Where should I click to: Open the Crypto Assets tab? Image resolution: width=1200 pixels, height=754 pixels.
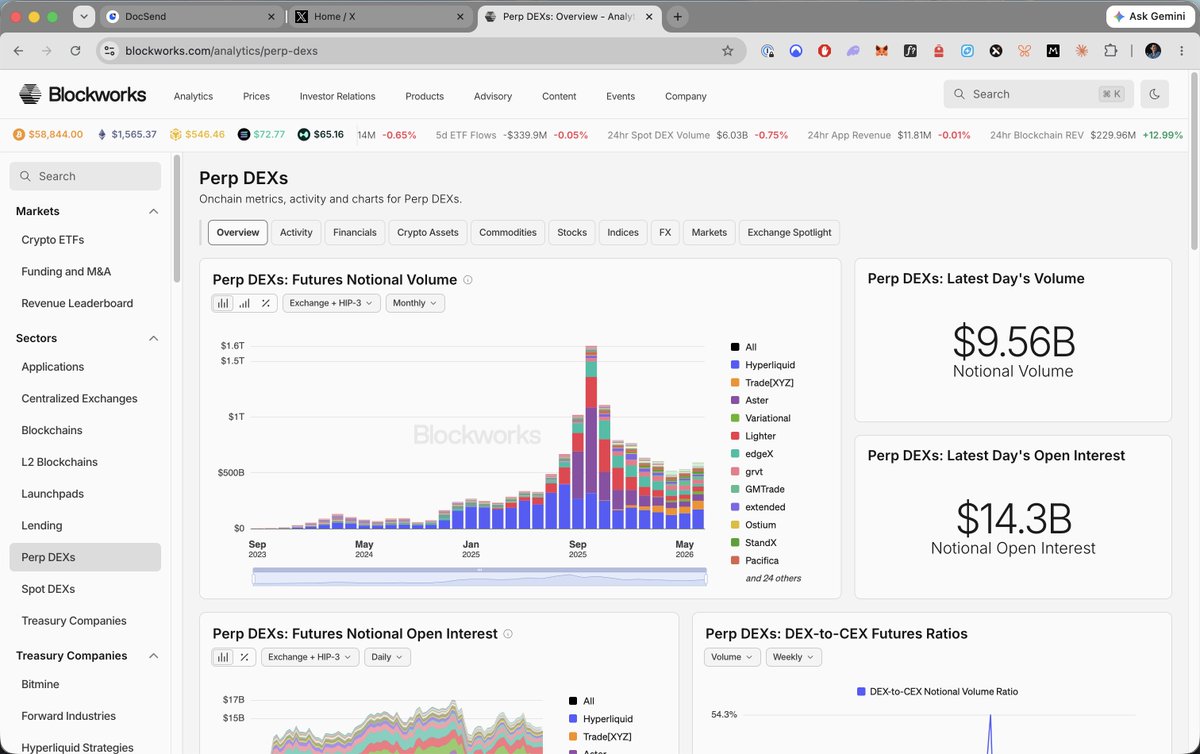click(x=428, y=232)
